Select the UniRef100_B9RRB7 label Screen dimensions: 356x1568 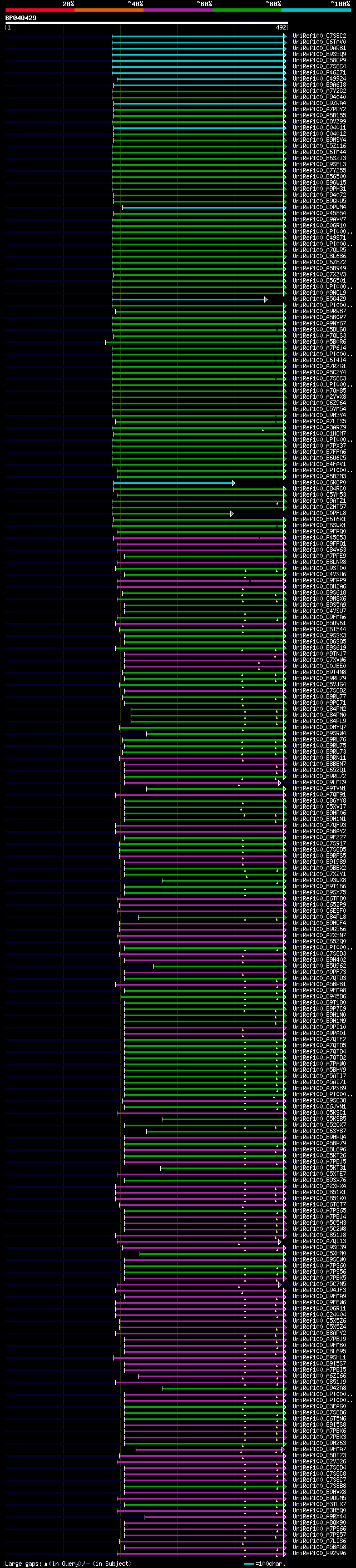(319, 311)
